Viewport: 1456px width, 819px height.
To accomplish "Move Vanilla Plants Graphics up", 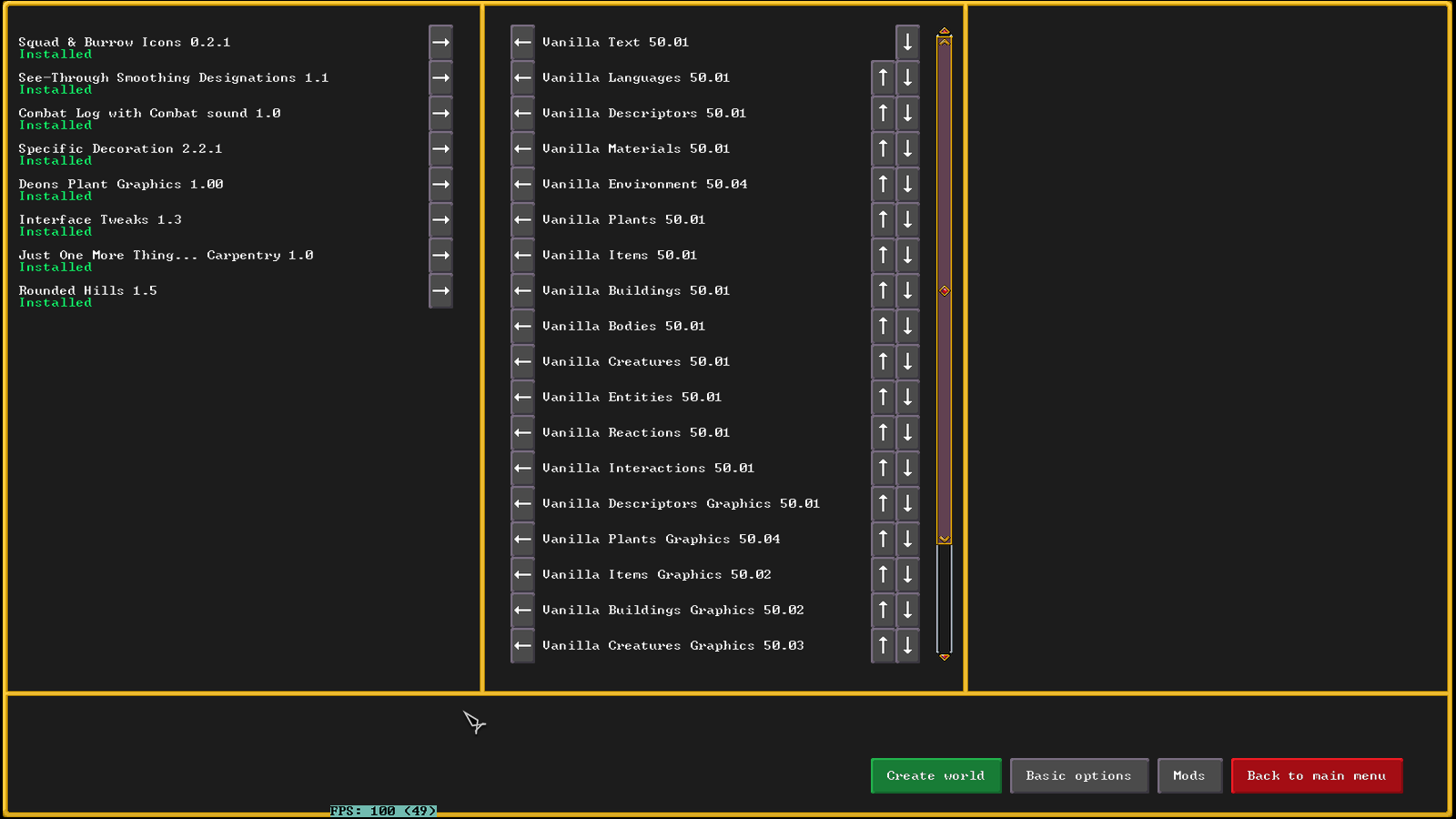I will tap(883, 539).
